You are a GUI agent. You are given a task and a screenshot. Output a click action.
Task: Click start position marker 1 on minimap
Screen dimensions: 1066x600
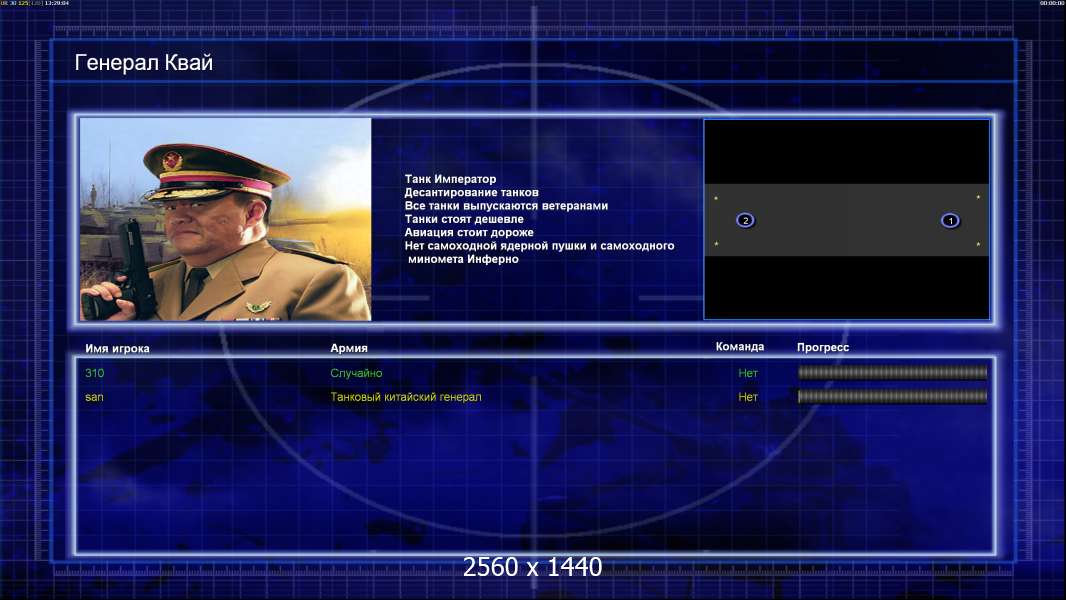point(950,220)
